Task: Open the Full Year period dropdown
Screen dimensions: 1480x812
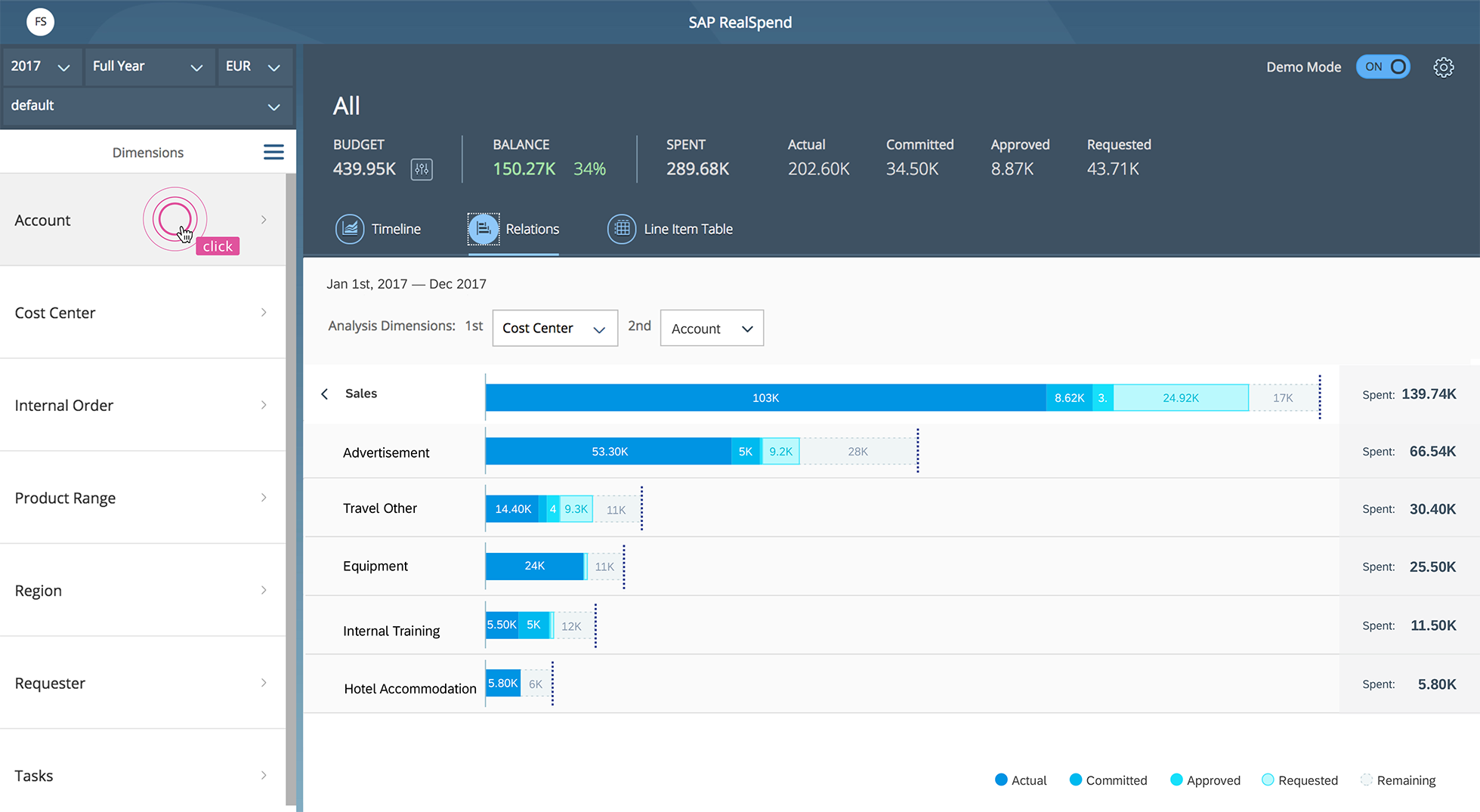Action: tap(149, 66)
